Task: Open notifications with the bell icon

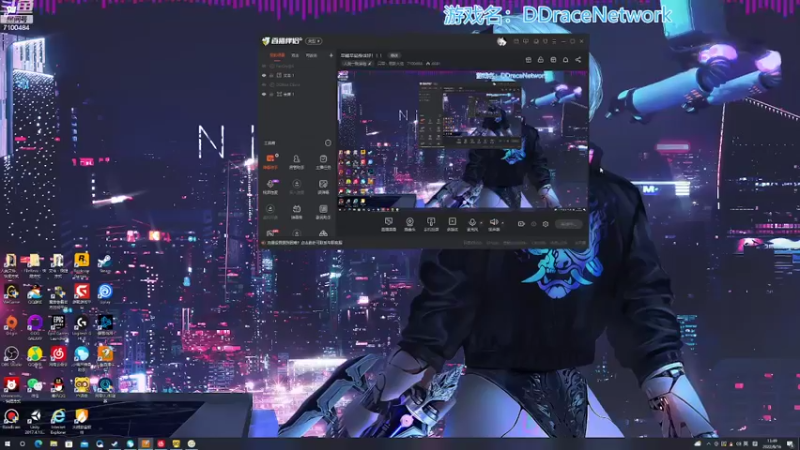Action: pos(565,60)
